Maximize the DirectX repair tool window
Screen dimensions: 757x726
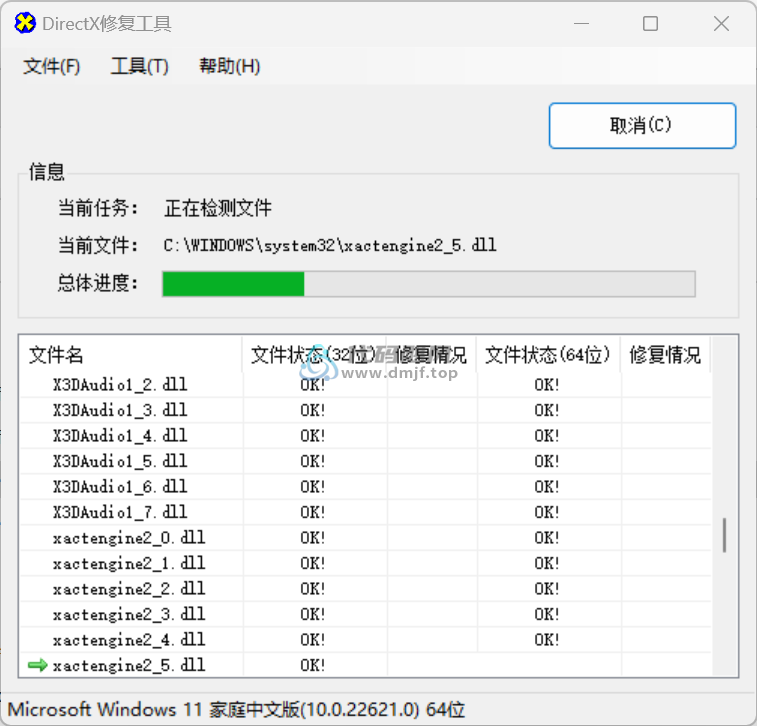[651, 23]
